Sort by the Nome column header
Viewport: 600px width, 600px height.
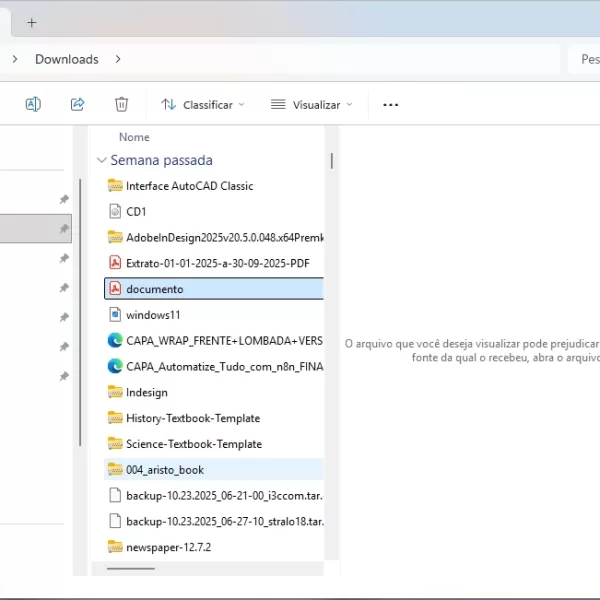(x=134, y=137)
